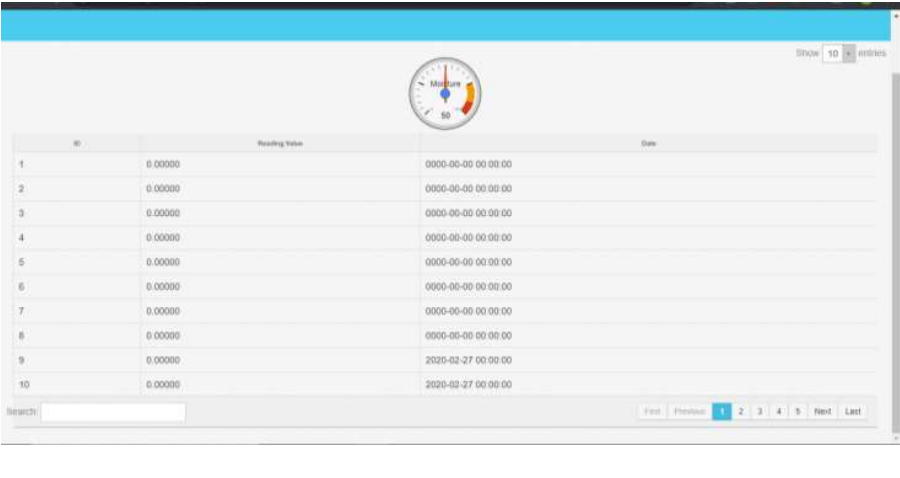Select row 9 date 2020-02-27 cell

[469, 360]
